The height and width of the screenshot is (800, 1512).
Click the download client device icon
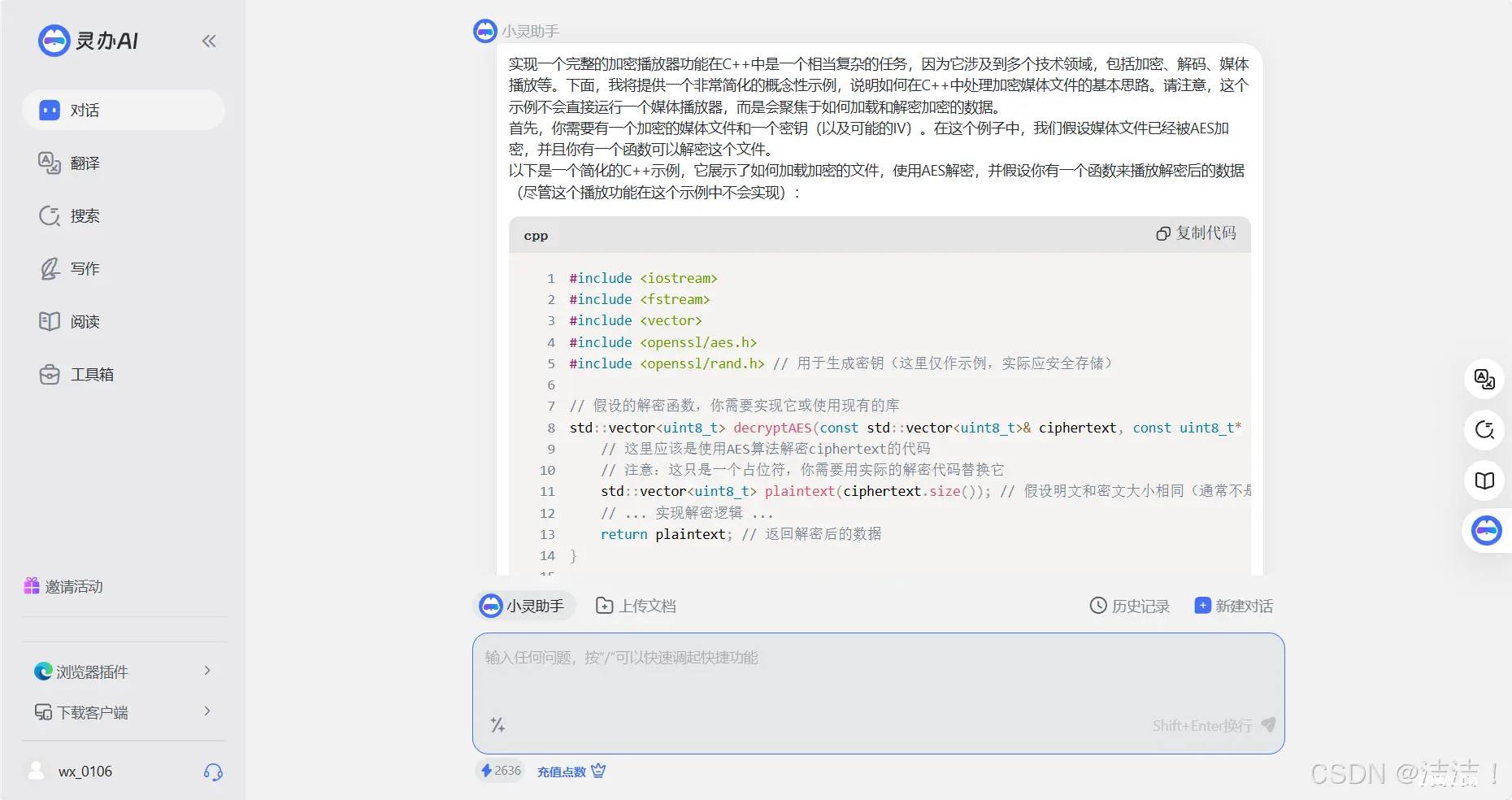point(43,712)
